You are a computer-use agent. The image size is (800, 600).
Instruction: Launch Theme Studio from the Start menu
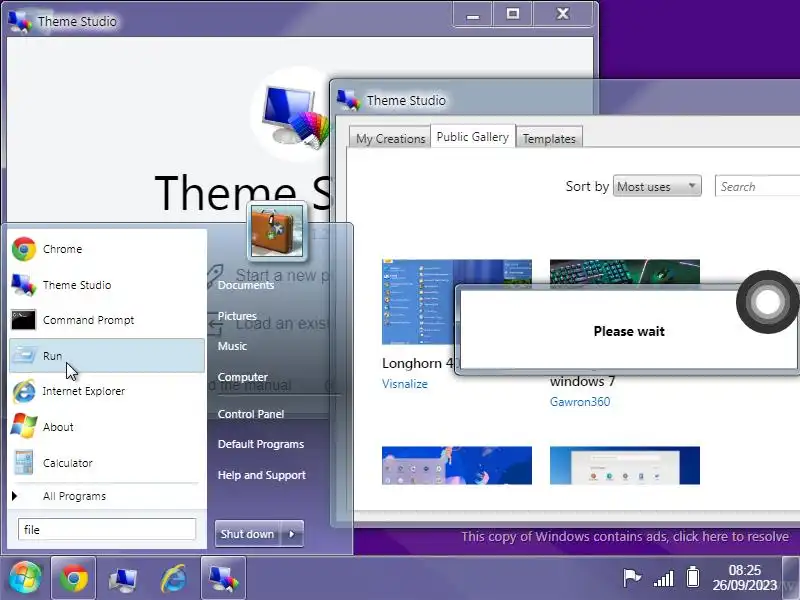pyautogui.click(x=107, y=285)
